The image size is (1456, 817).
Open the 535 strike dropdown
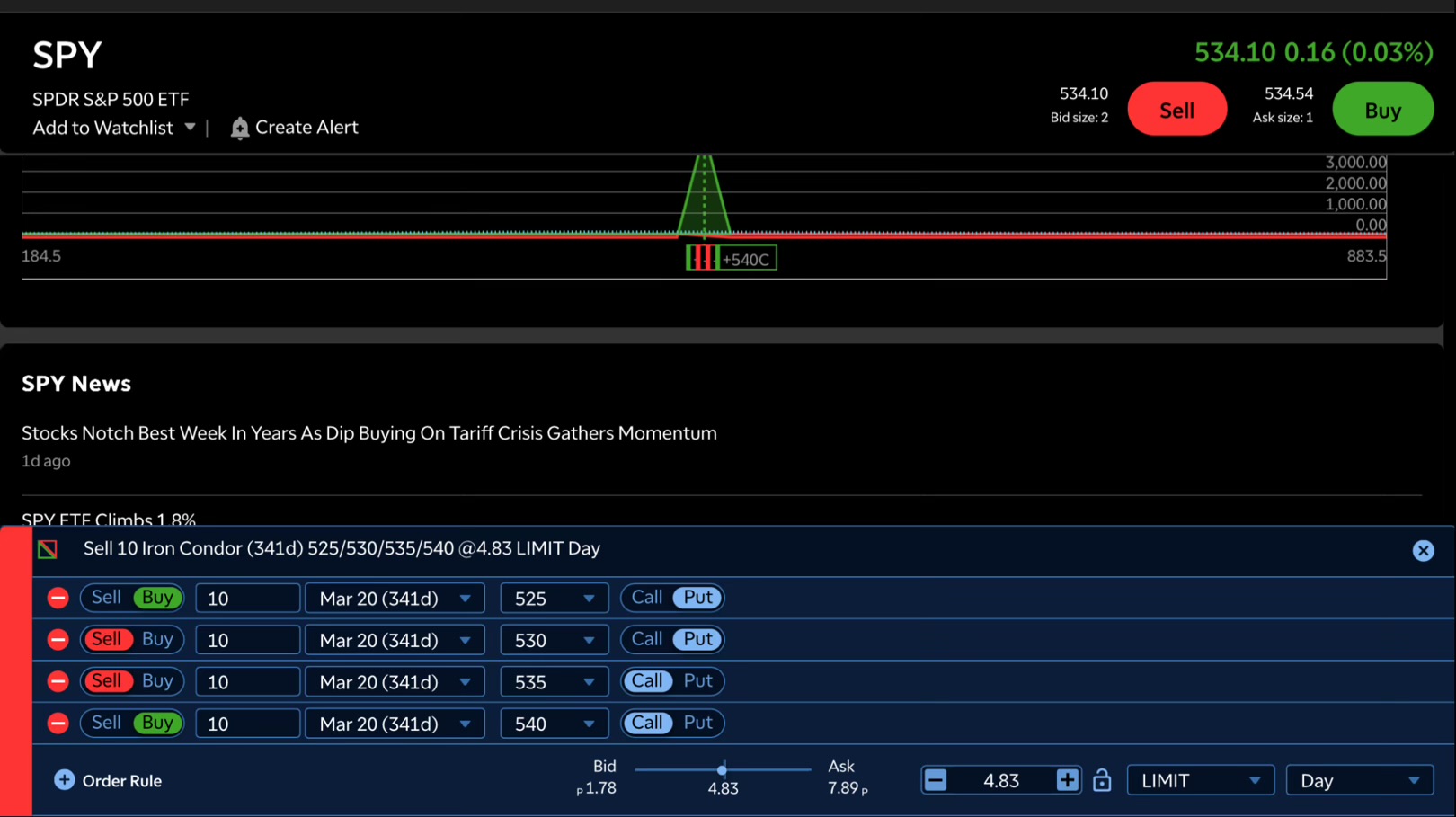tap(554, 682)
